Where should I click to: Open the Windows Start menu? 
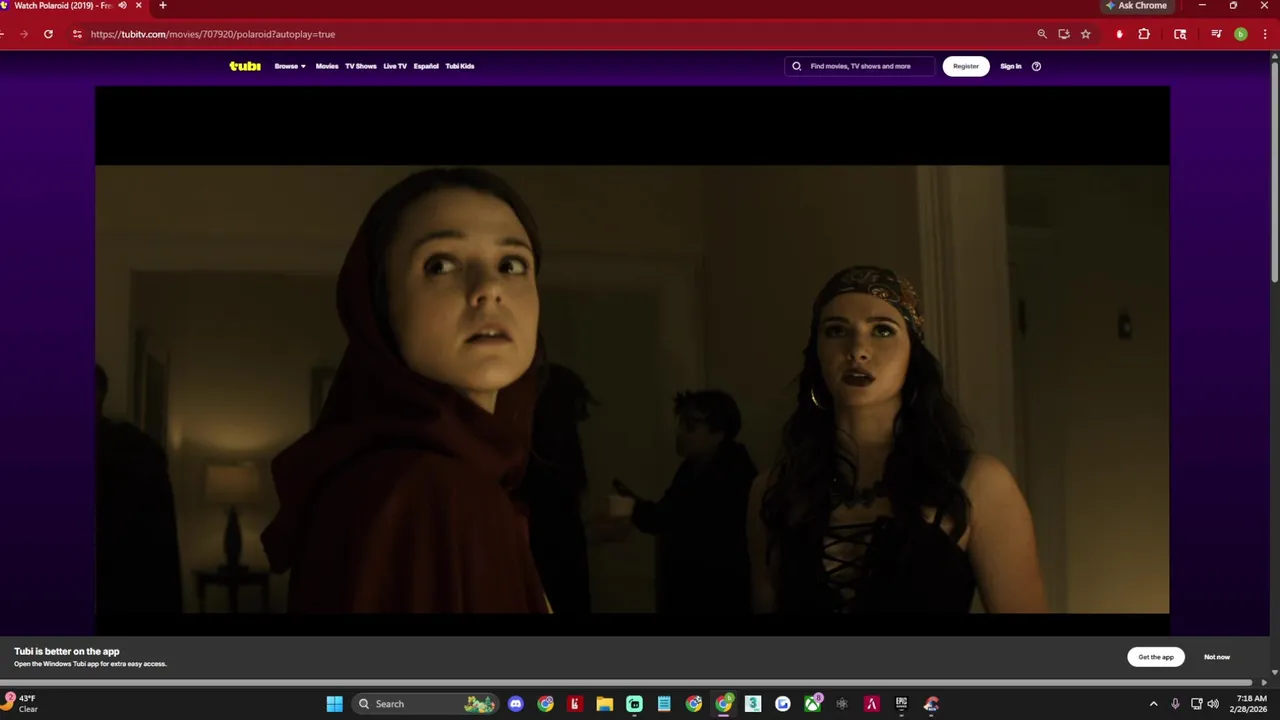[x=335, y=704]
